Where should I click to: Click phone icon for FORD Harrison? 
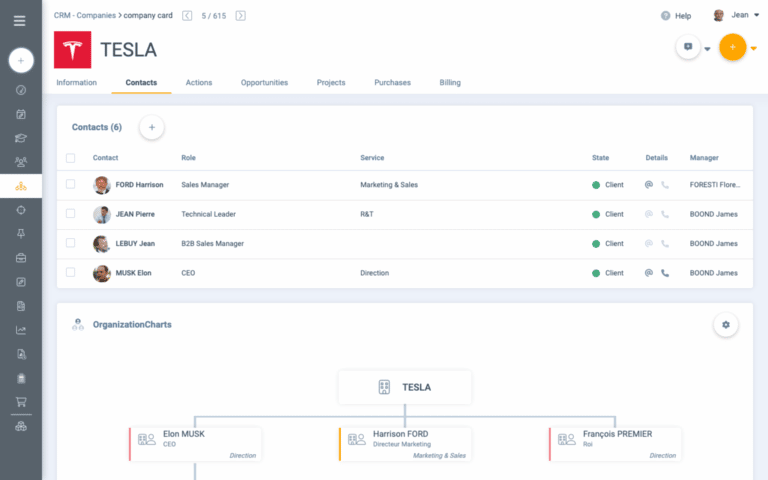(x=665, y=185)
